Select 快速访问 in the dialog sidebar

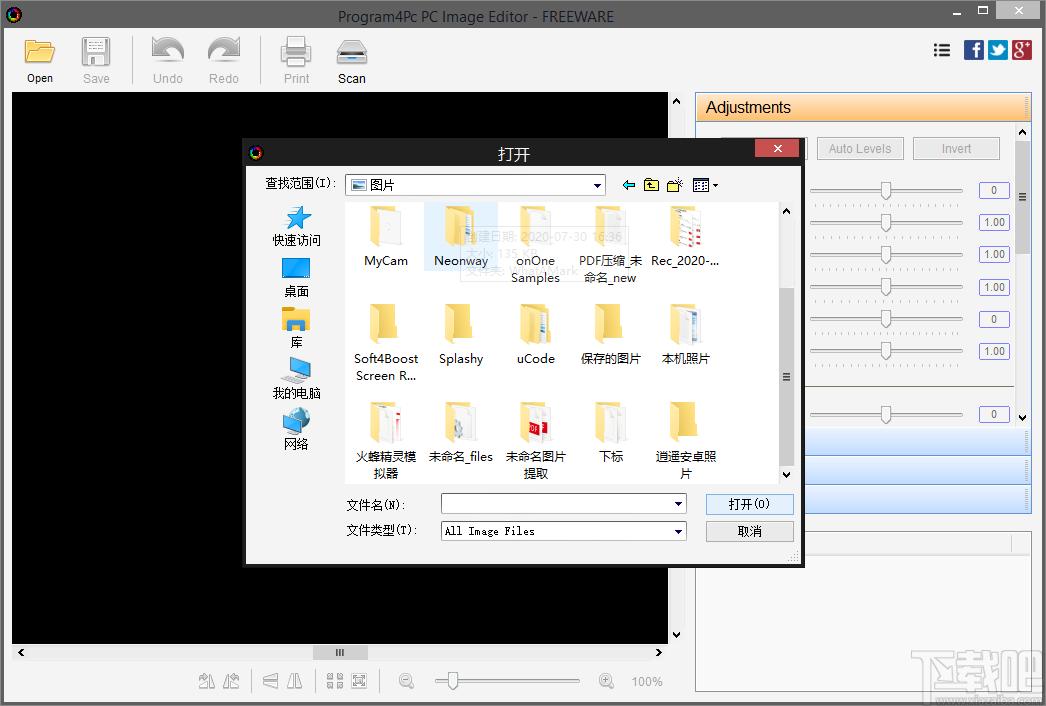[x=296, y=226]
